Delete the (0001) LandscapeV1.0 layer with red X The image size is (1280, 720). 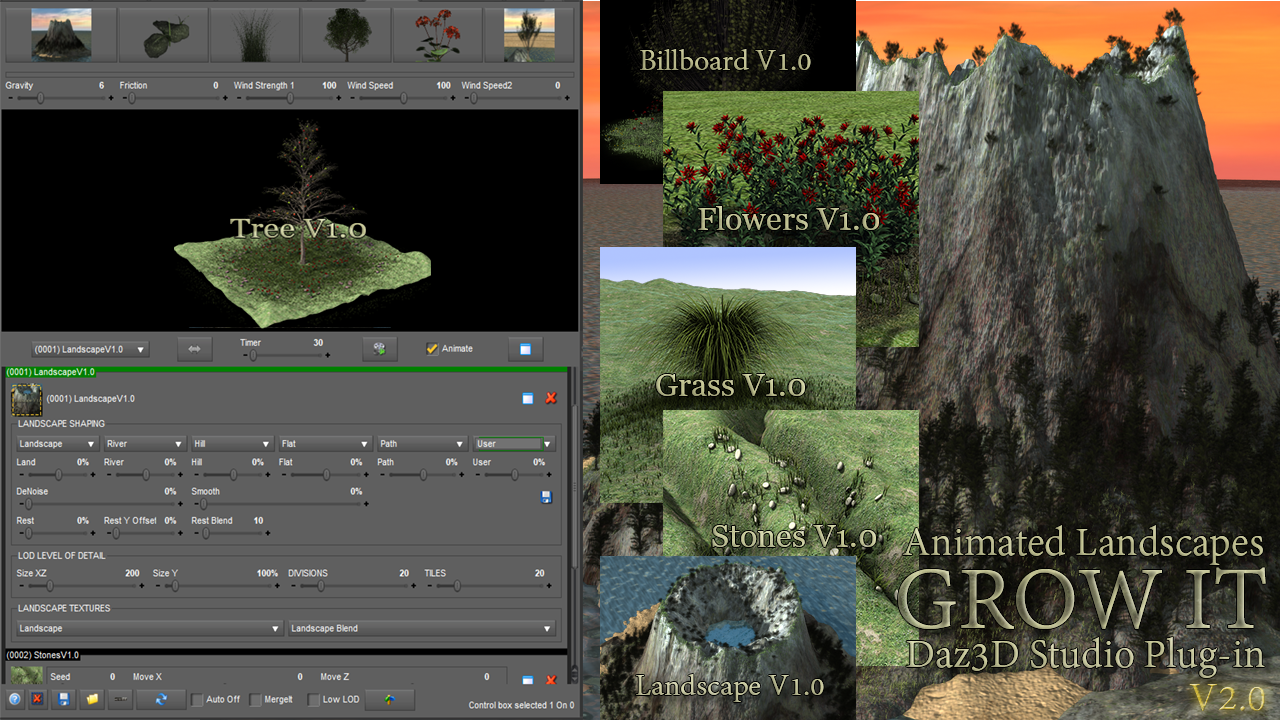click(550, 398)
